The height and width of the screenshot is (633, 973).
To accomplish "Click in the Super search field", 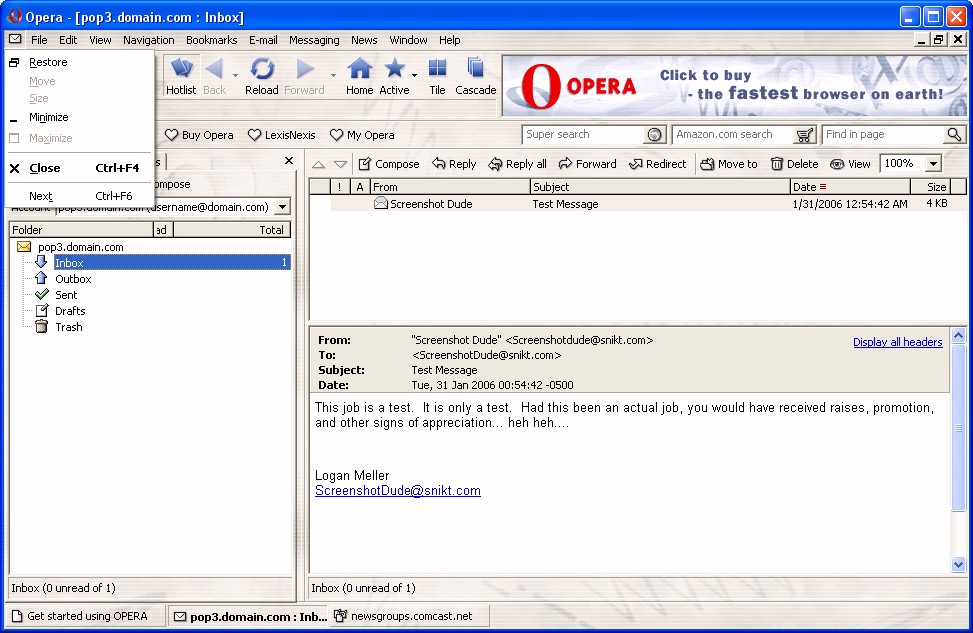I will pos(585,134).
